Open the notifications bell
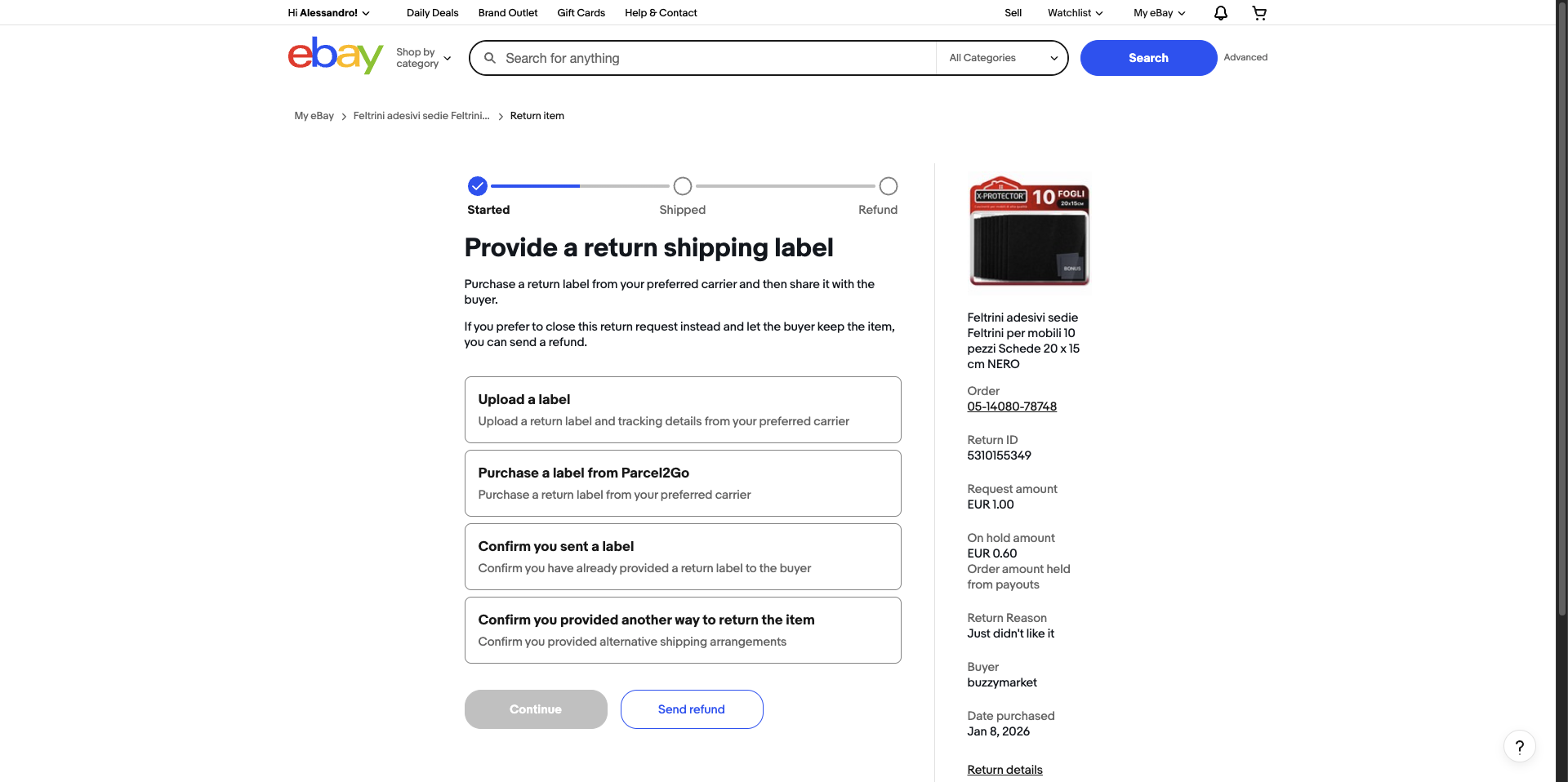The height and width of the screenshot is (782, 1568). pyautogui.click(x=1220, y=13)
